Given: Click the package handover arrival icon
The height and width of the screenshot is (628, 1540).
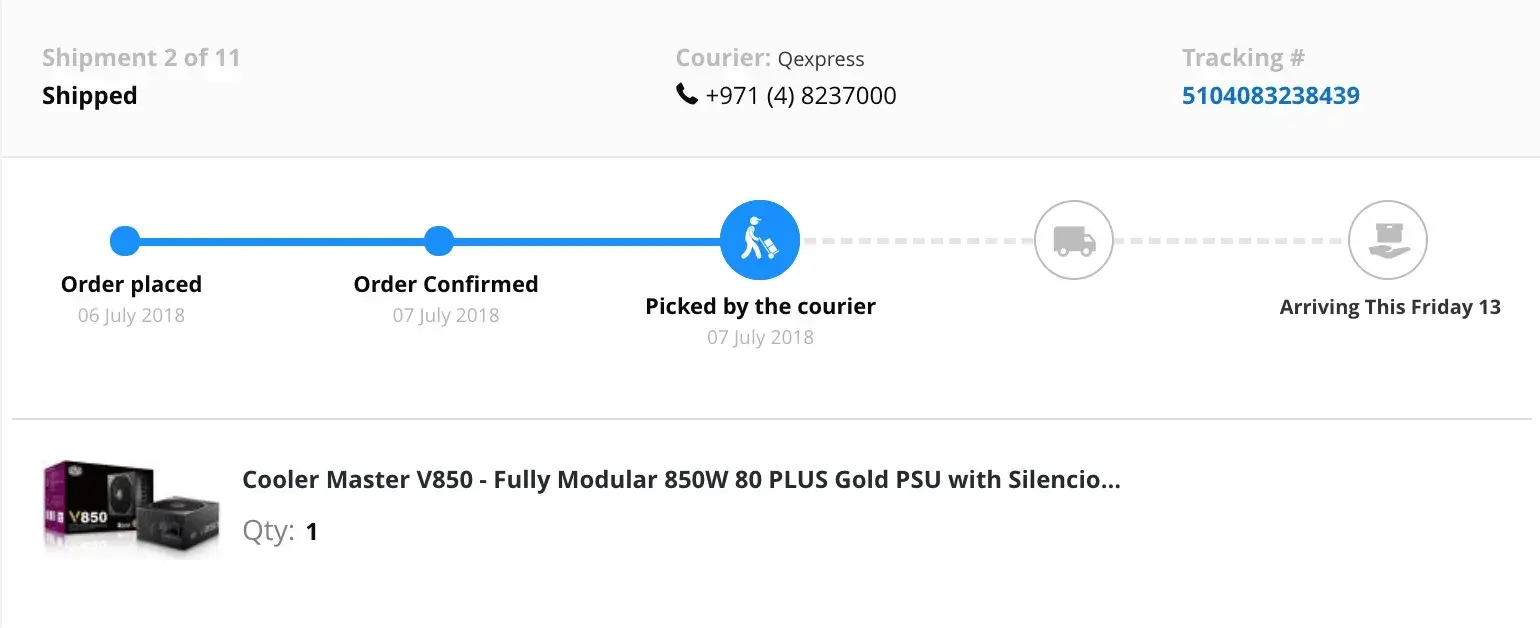Looking at the screenshot, I should 1387,241.
